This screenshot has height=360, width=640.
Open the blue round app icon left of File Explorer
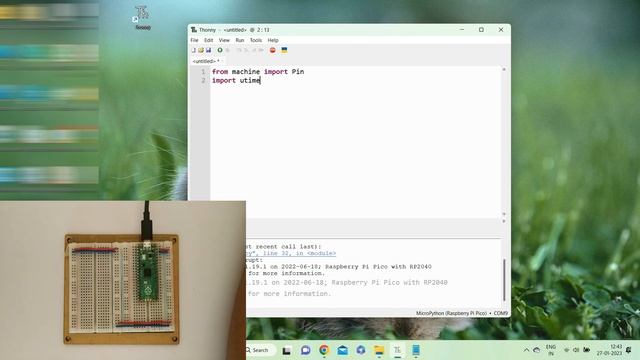361,350
